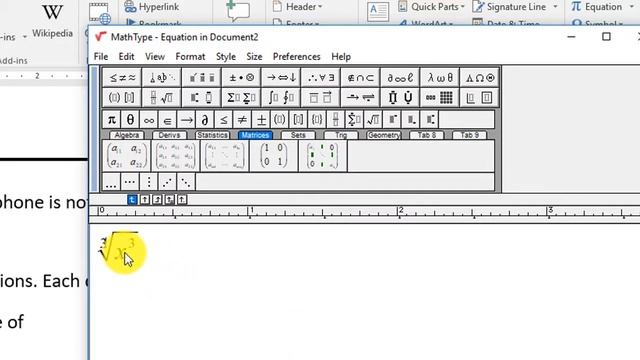This screenshot has height=360, width=640.
Task: Insert the pi symbol
Action: 111,120
